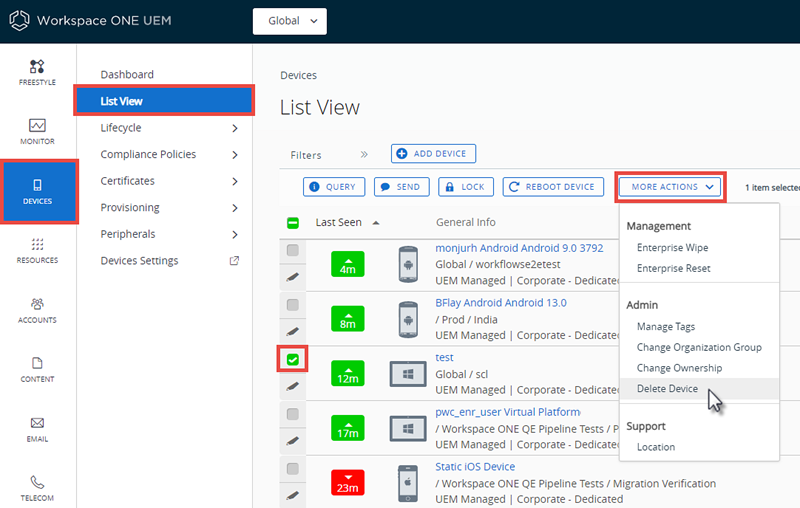Viewport: 800px width, 508px height.
Task: Click the 4m last seen status badge
Action: click(x=347, y=264)
